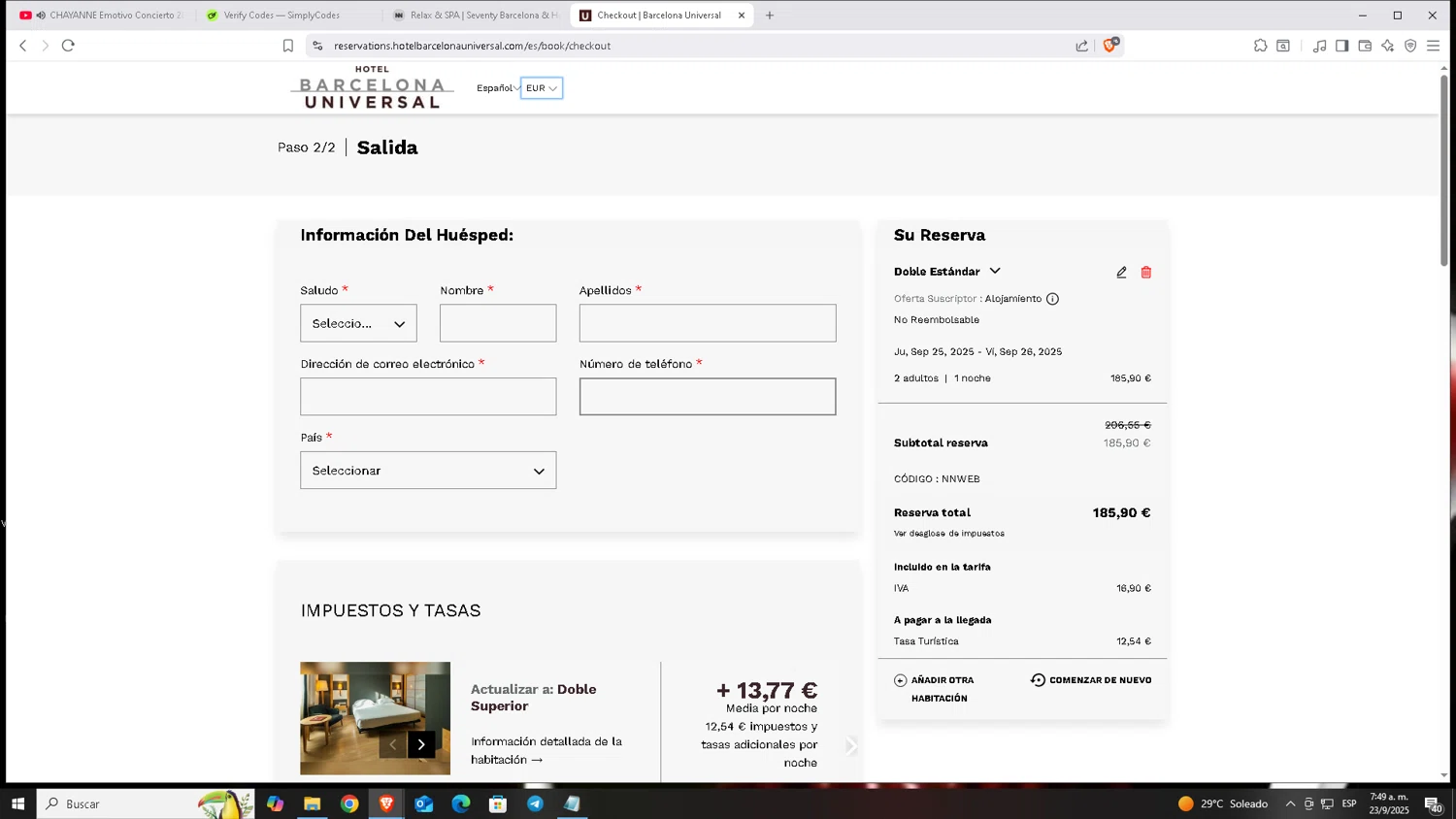Delete the Doble Estándar room with trash icon
Viewport: 1456px width, 819px height.
[1146, 273]
